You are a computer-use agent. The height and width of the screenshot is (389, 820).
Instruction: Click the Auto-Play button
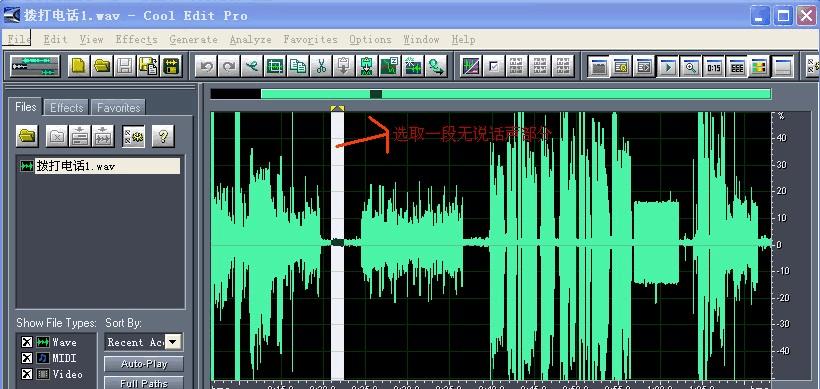(144, 364)
